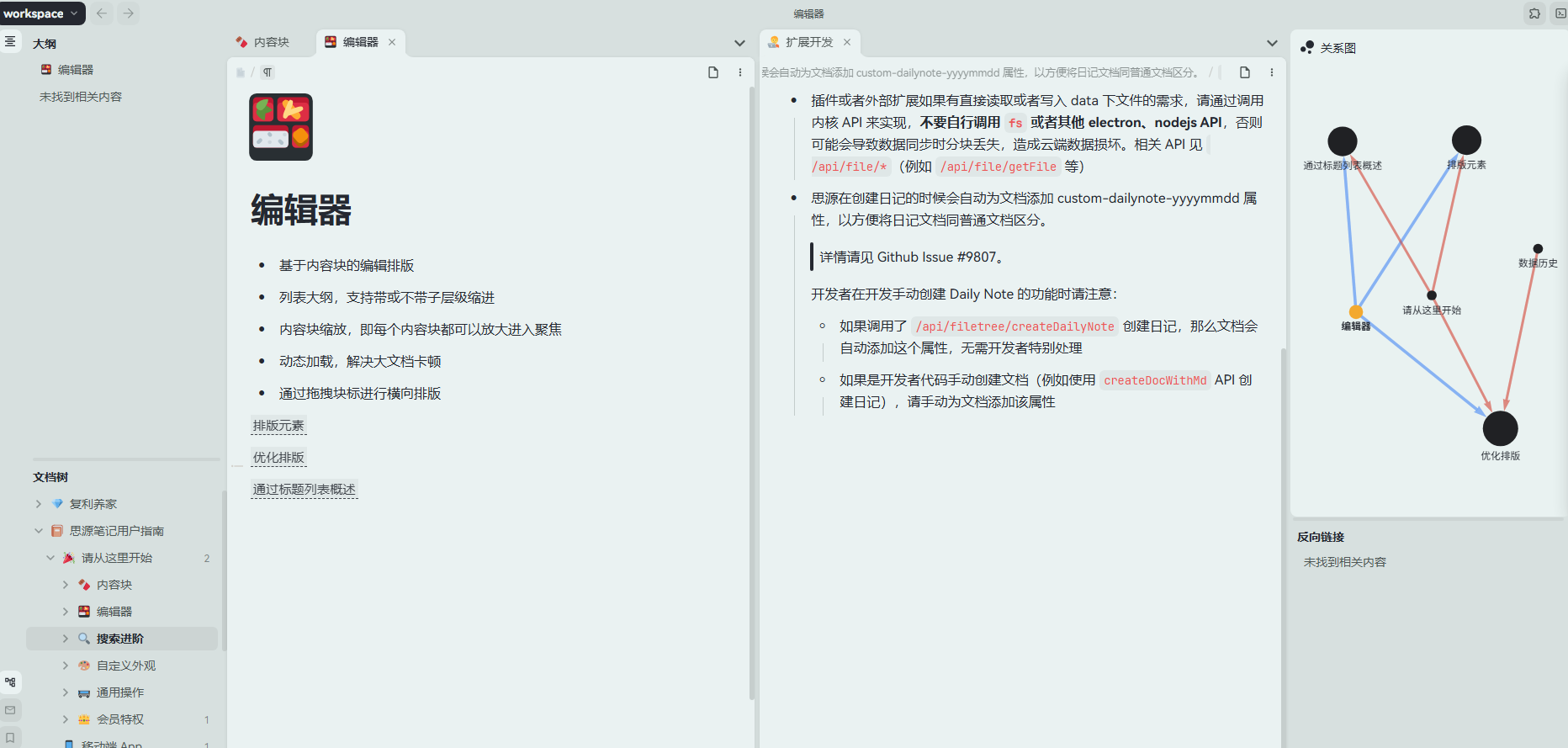Click the outline panel icon in left dock
Screen dimensions: 1568x748
click(x=10, y=41)
